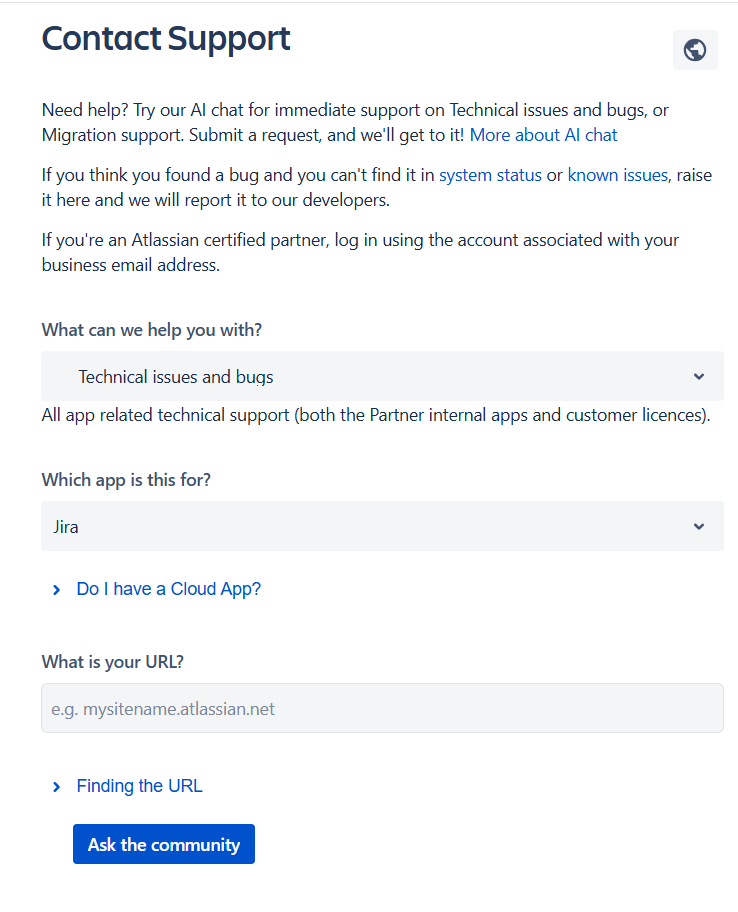
Task: Expand the chevron beside "Finding the URL"
Action: (x=57, y=787)
